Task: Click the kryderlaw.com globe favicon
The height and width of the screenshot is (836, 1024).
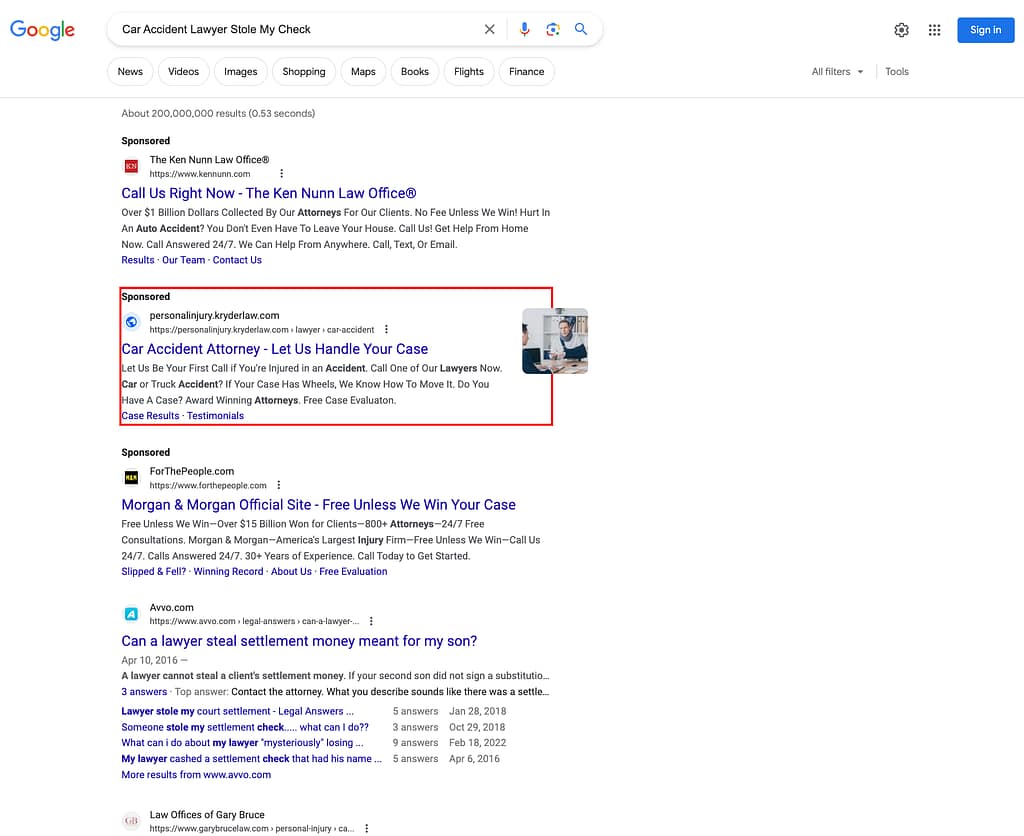Action: coord(131,321)
